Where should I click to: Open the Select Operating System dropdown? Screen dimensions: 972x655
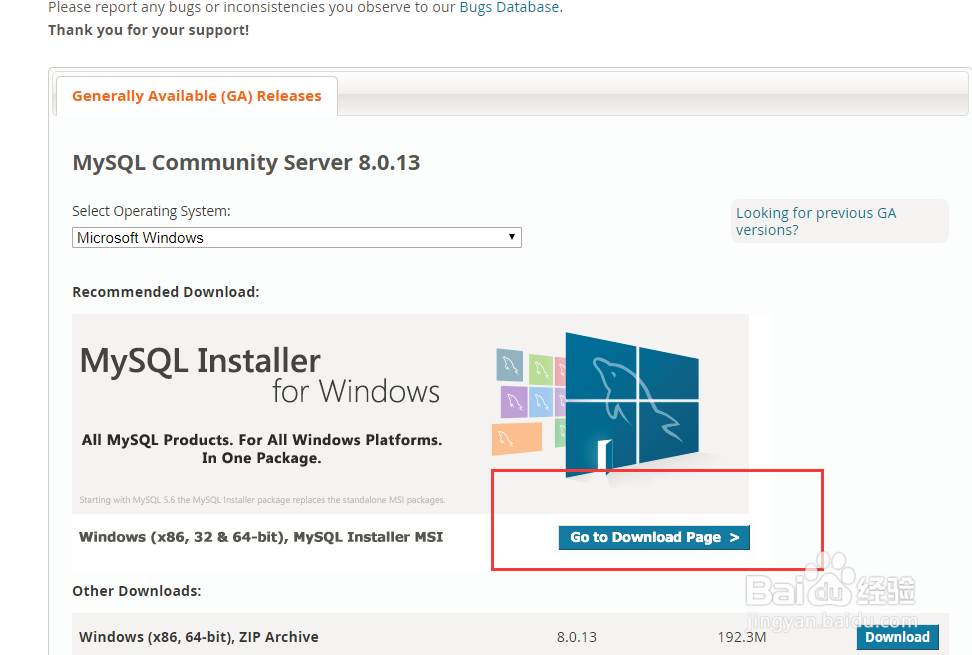pos(296,237)
